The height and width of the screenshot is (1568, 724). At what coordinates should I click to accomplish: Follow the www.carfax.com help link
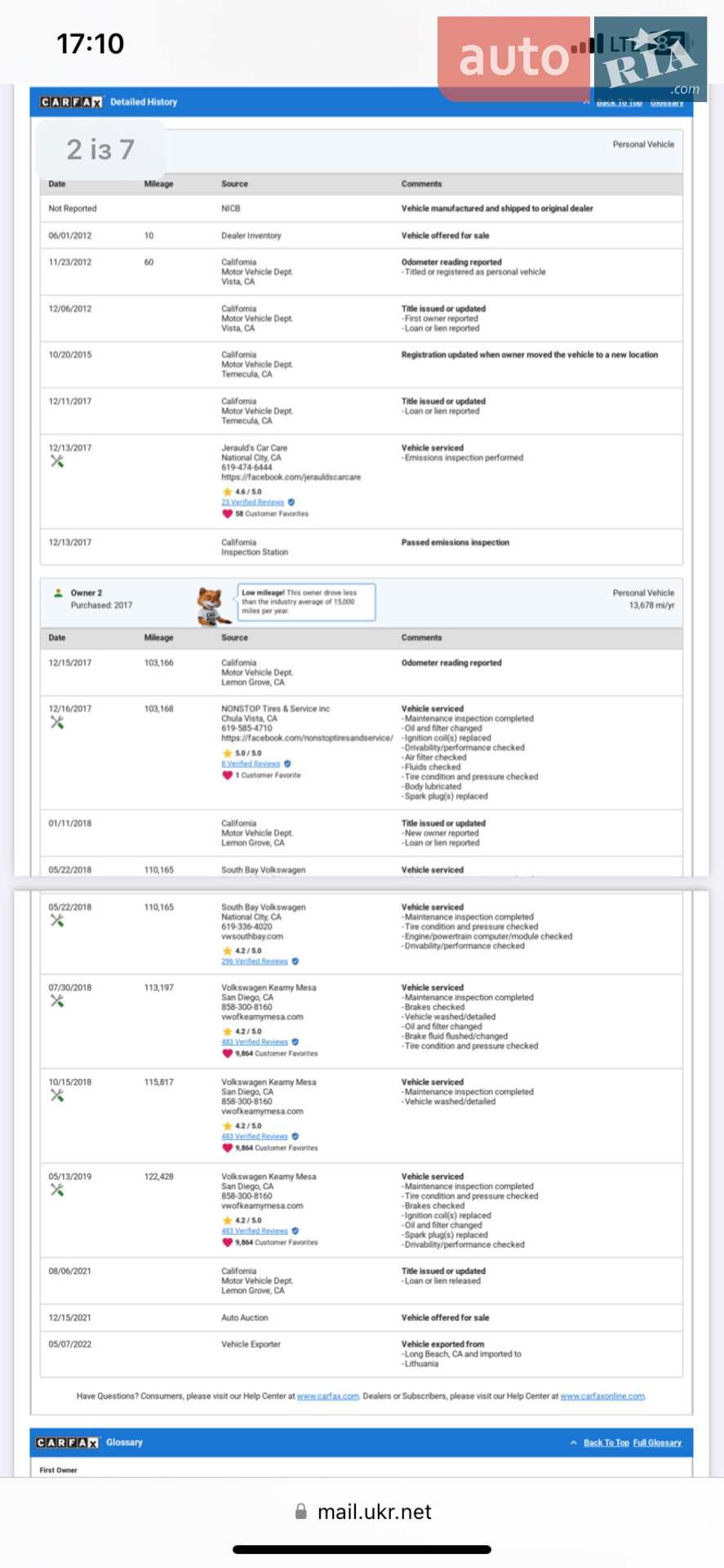tap(328, 1396)
